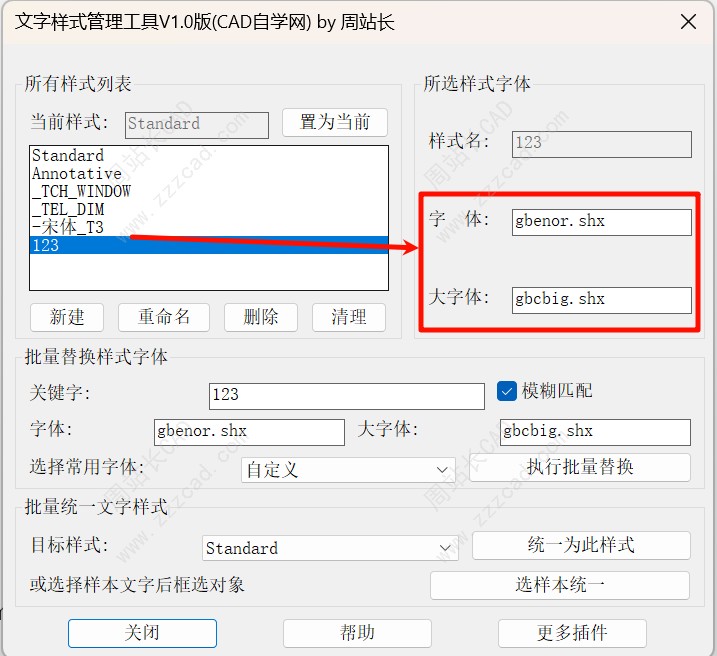Viewport: 717px width, 656px height.
Task: Toggle the 模糊匹配 checkbox
Action: [x=506, y=391]
